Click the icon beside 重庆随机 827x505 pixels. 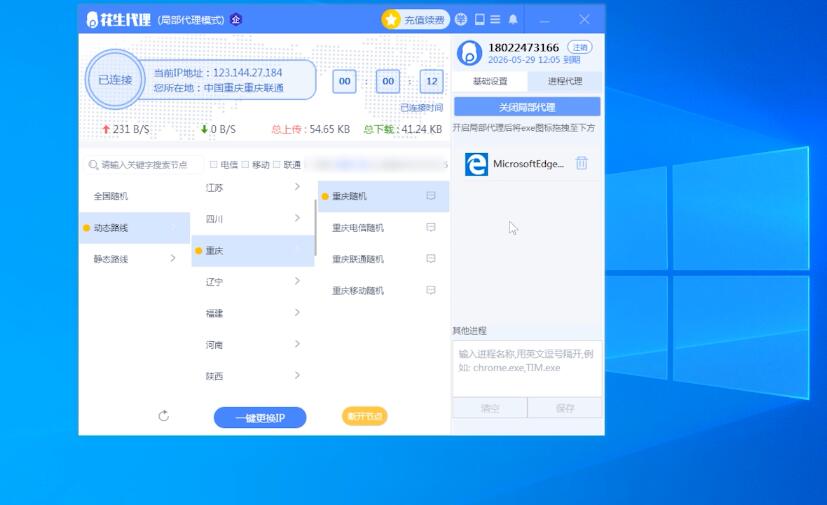coord(431,196)
